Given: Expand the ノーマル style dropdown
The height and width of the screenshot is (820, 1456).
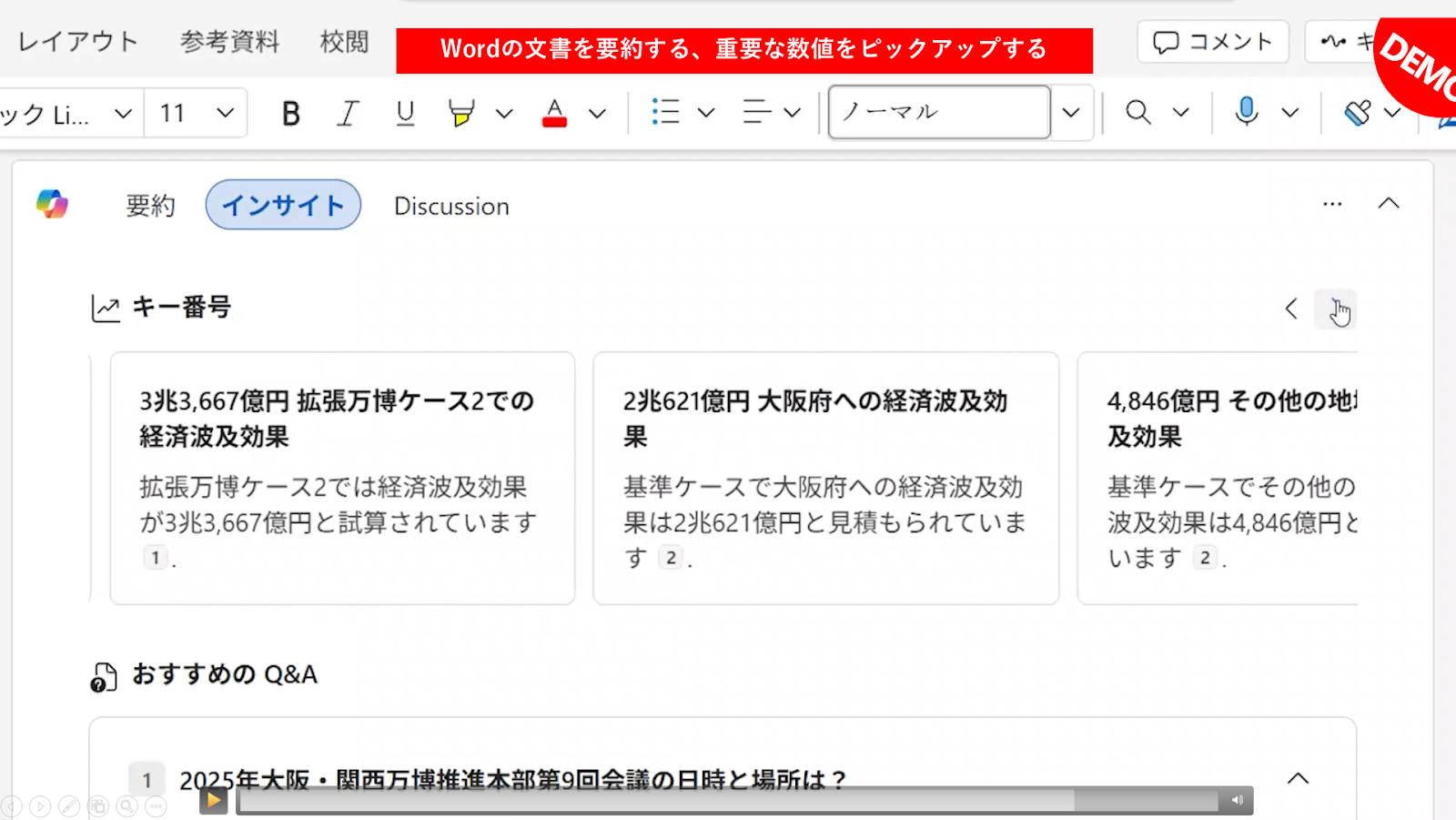Looking at the screenshot, I should pyautogui.click(x=1071, y=113).
